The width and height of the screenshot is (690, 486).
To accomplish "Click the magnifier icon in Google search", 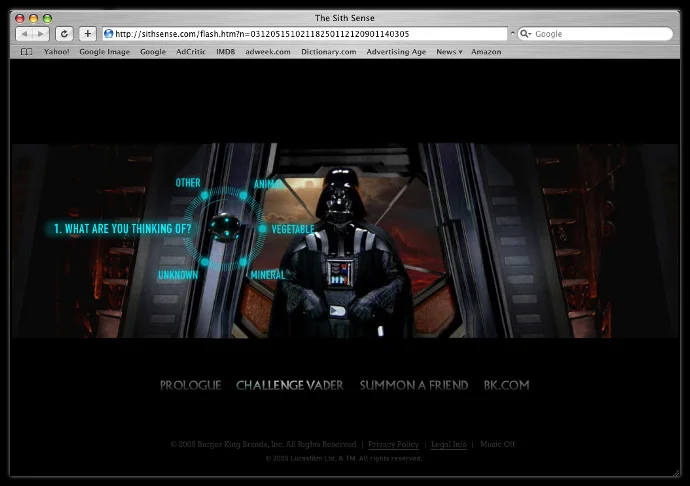I will (525, 34).
